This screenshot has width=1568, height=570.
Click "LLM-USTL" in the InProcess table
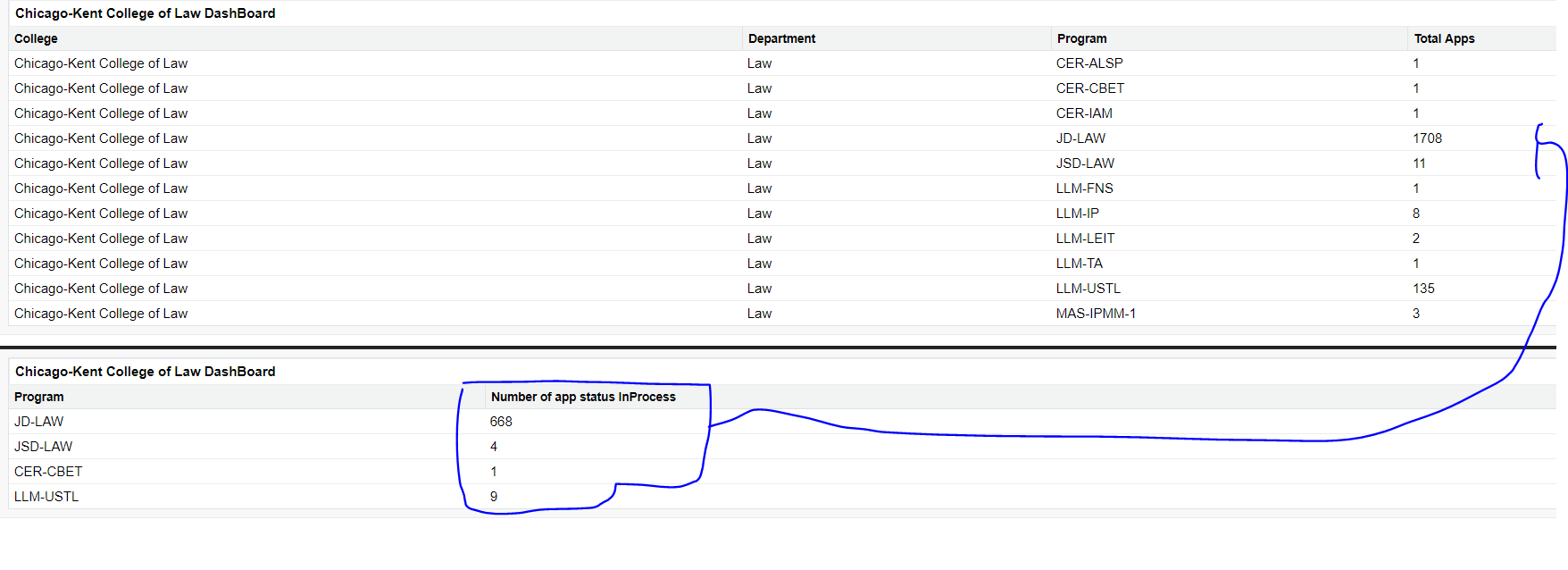[46, 497]
